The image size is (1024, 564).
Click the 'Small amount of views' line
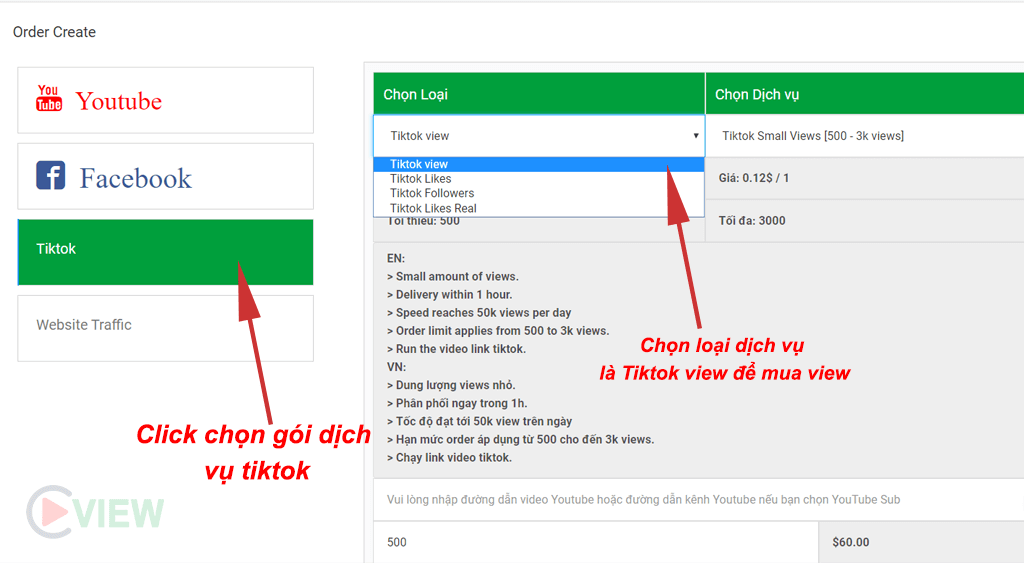[x=453, y=276]
